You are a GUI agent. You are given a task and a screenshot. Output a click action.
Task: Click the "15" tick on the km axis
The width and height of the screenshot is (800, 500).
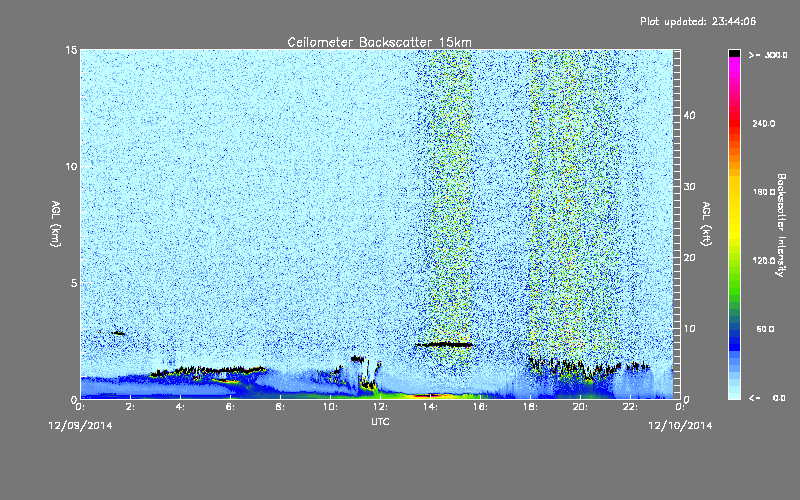point(71,50)
